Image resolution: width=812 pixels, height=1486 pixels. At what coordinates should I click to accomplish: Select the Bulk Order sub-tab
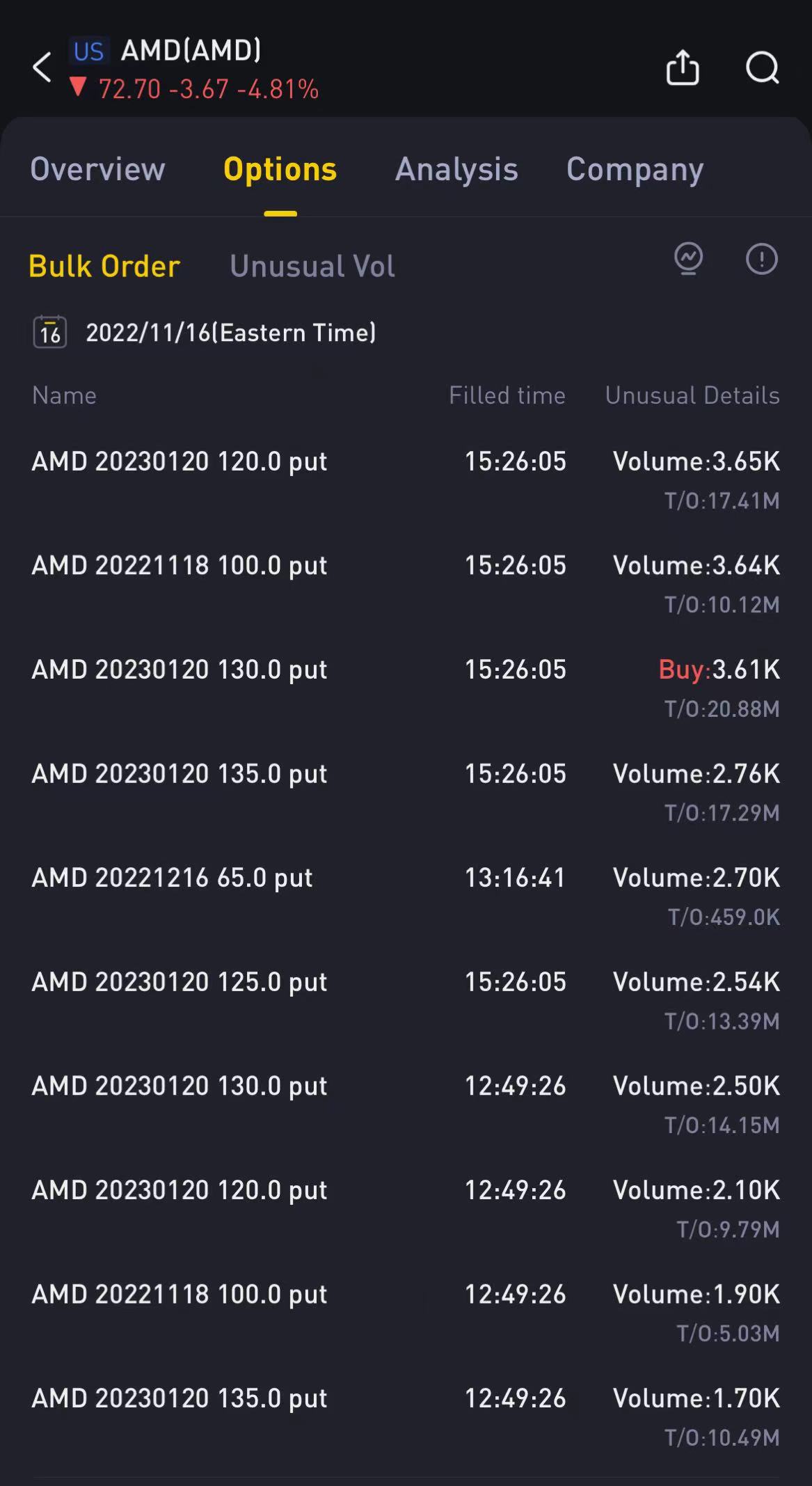coord(104,266)
